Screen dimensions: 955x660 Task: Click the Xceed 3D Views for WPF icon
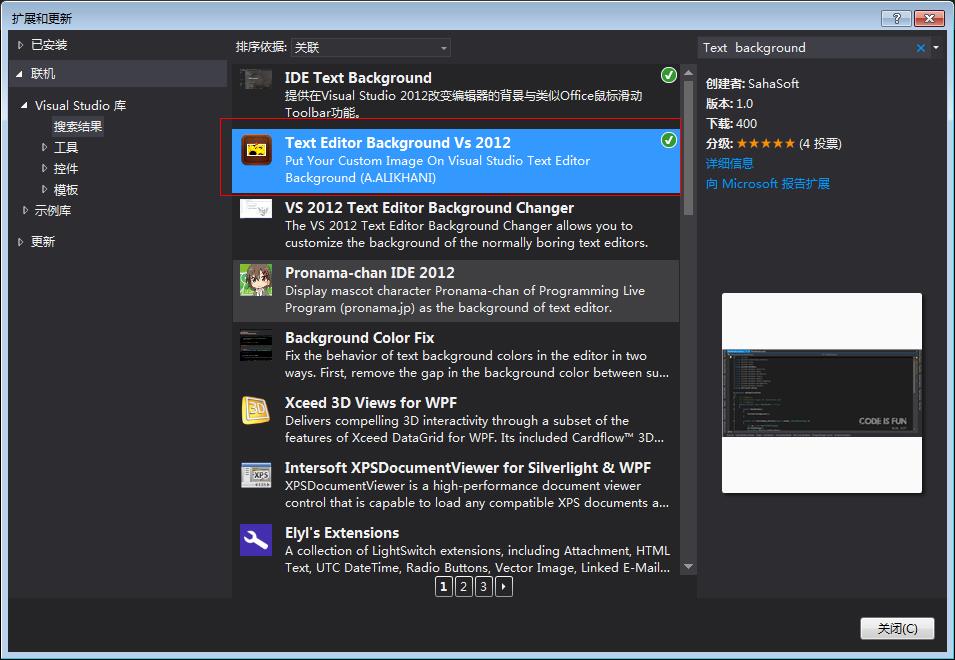point(256,410)
